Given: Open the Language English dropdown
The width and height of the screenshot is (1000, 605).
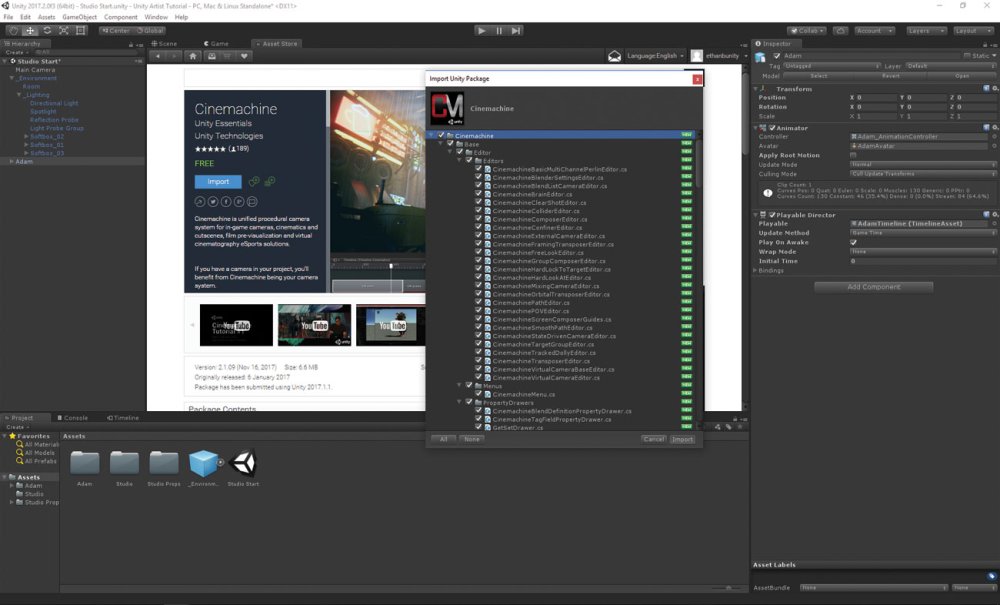Looking at the screenshot, I should tap(655, 56).
